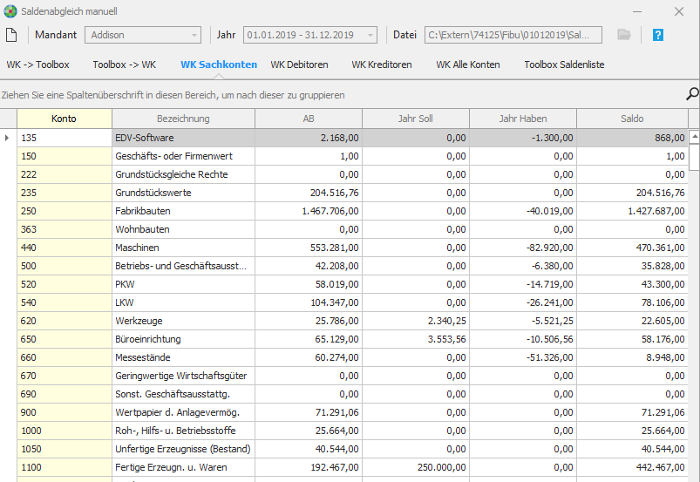Click Saldo value 442.467,00
Viewport: 700px width, 482px height.
point(632,467)
